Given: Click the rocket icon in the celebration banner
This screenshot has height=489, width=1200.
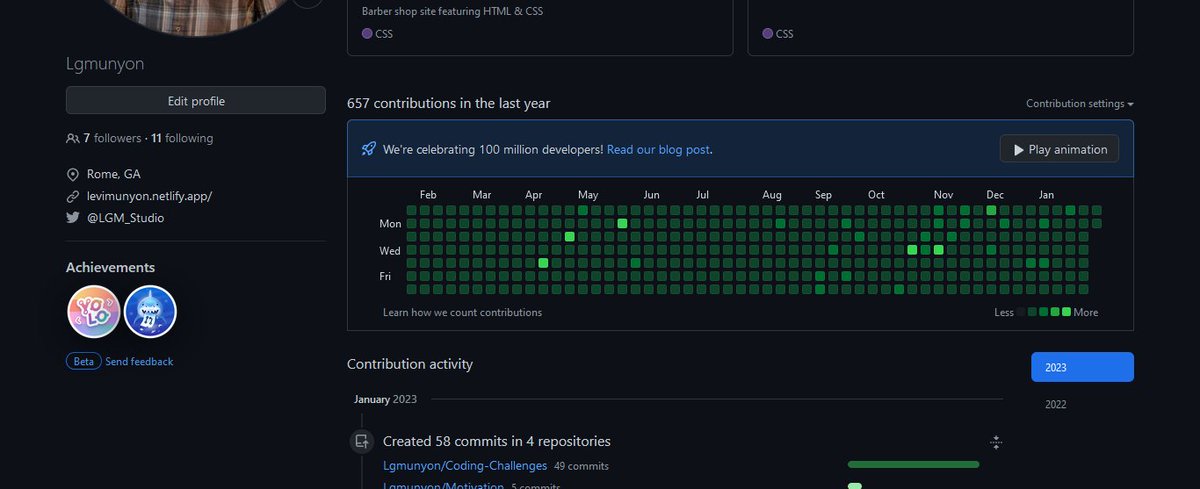Looking at the screenshot, I should pos(369,150).
